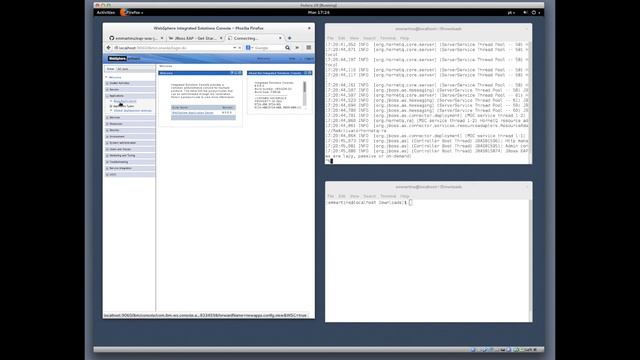Expand the Services section

[x=130, y=118]
